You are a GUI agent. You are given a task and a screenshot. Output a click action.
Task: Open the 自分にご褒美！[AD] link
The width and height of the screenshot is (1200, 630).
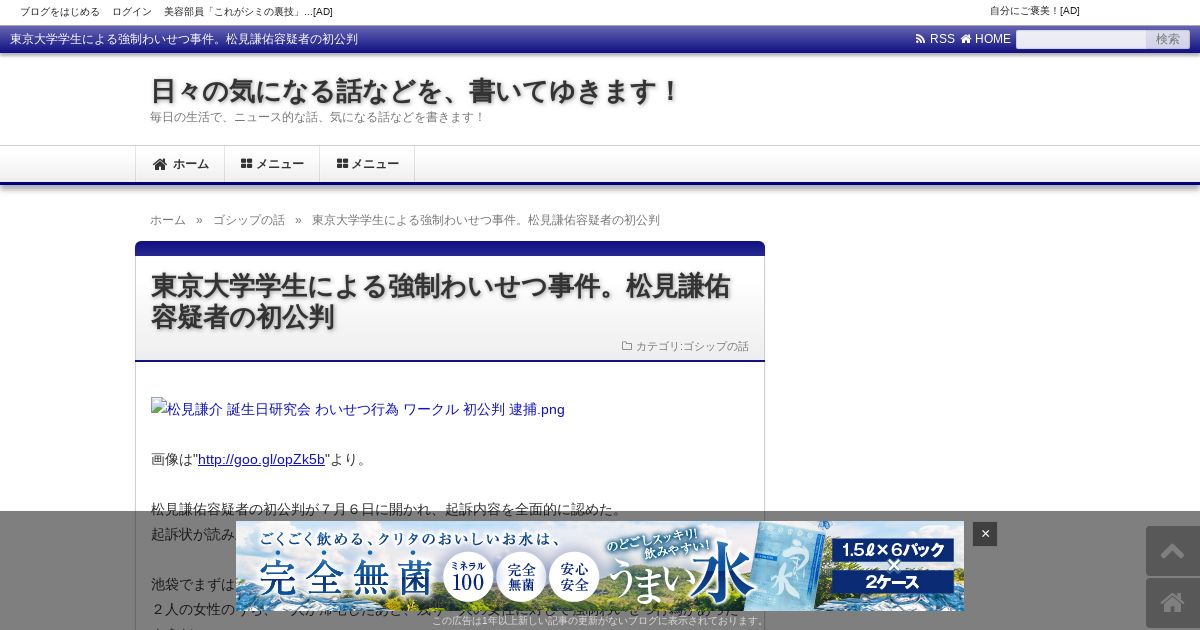point(1035,11)
